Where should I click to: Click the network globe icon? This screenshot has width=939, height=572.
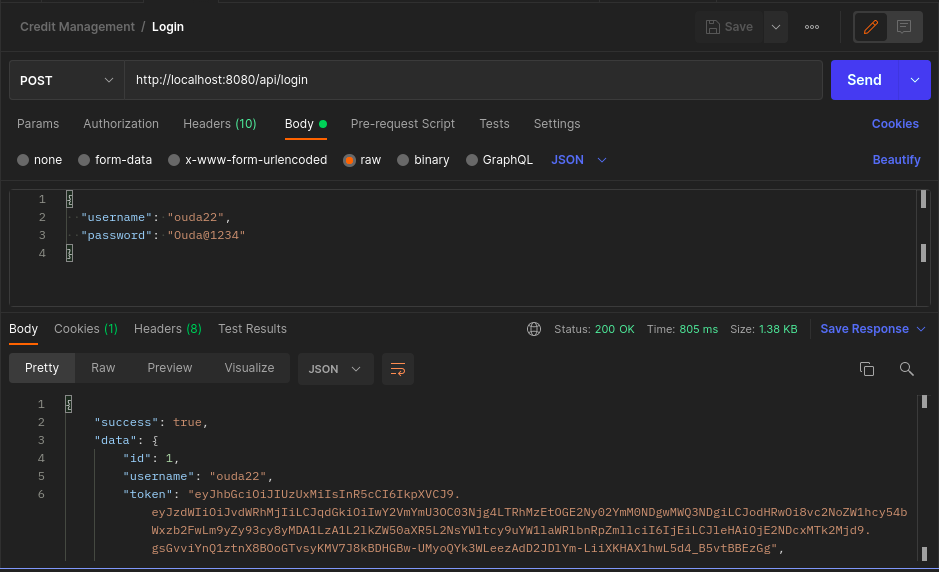tap(534, 329)
